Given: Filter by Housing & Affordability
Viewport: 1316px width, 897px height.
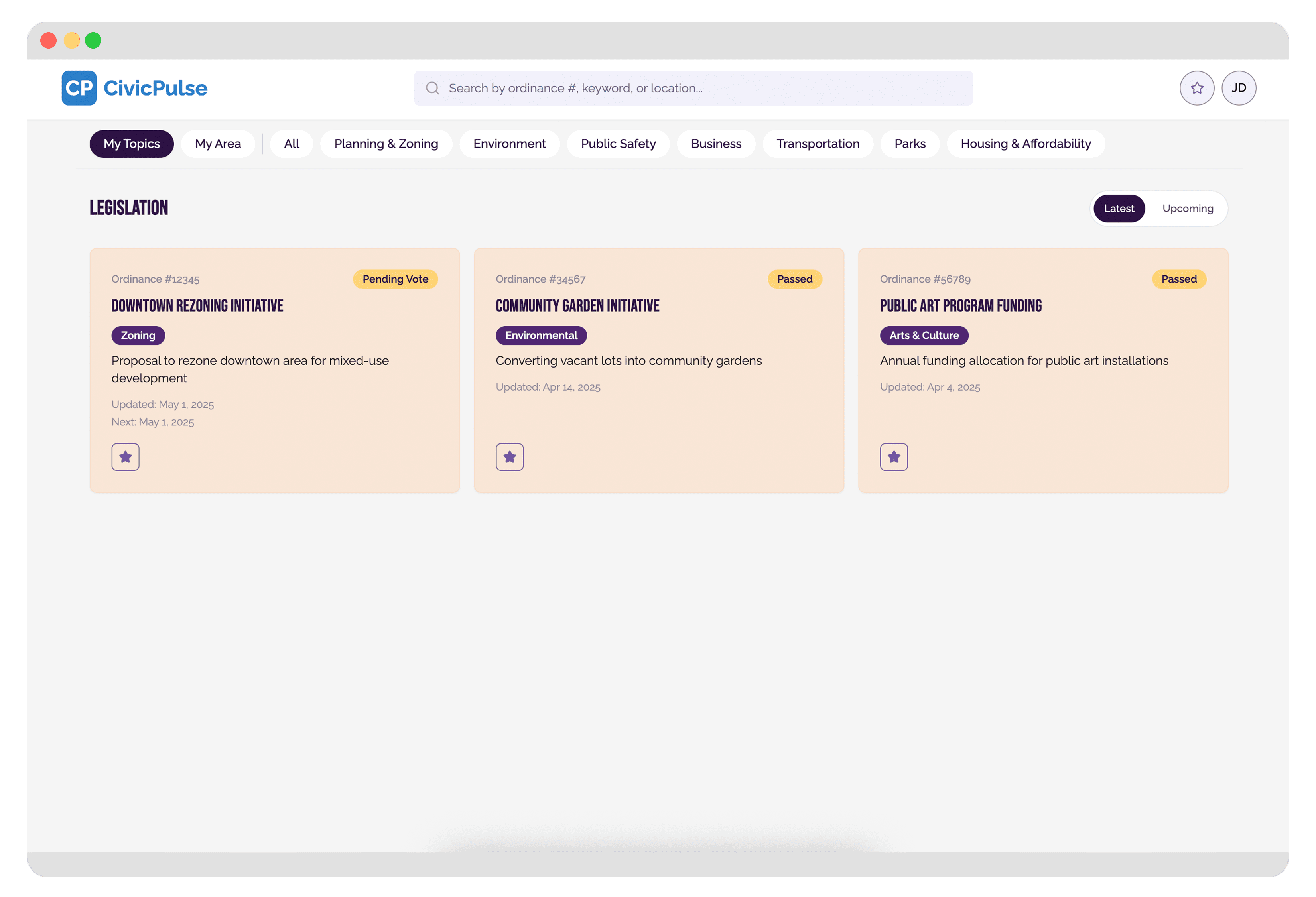Looking at the screenshot, I should 1026,144.
